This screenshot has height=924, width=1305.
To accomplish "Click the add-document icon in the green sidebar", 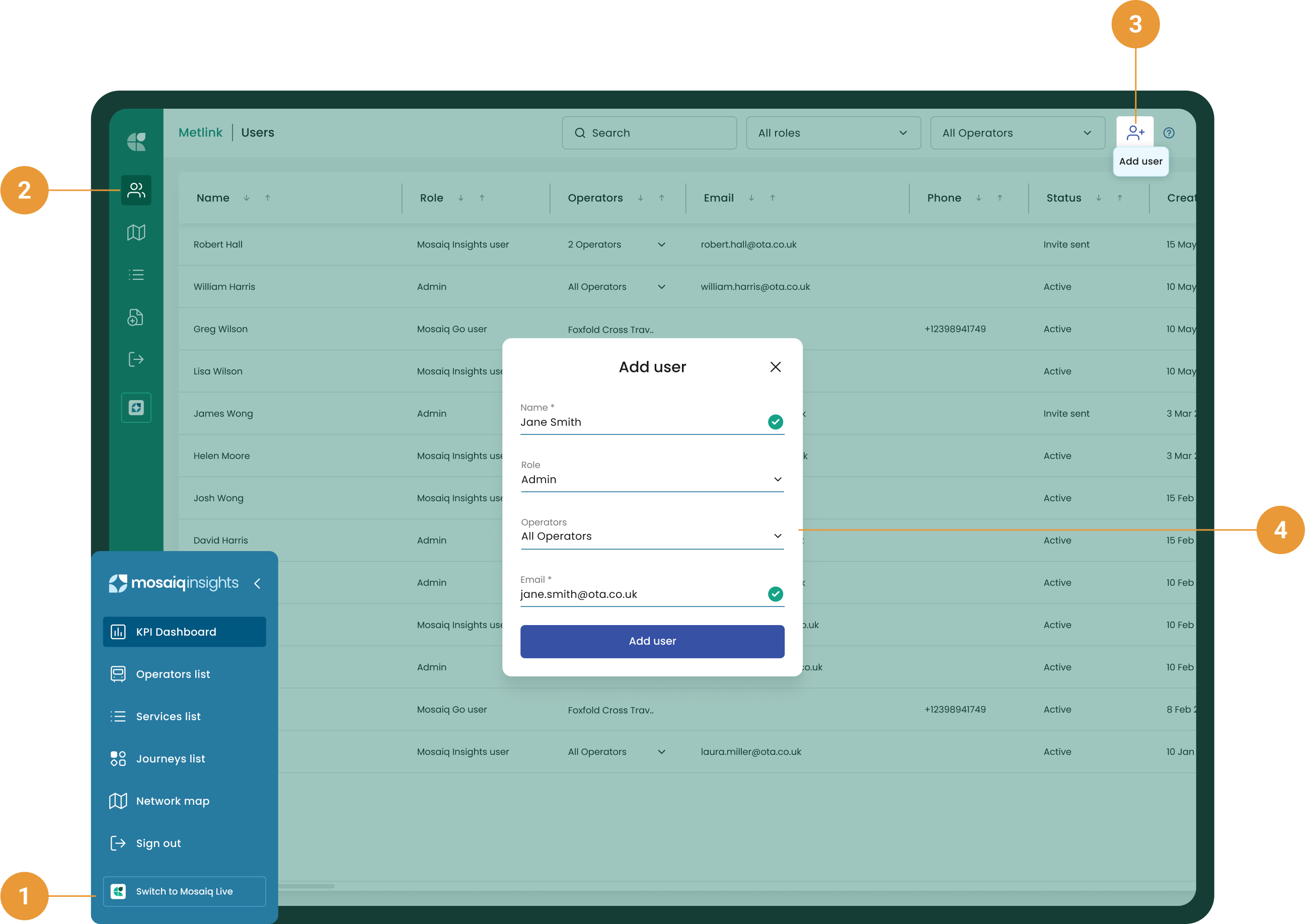I will pos(135,317).
